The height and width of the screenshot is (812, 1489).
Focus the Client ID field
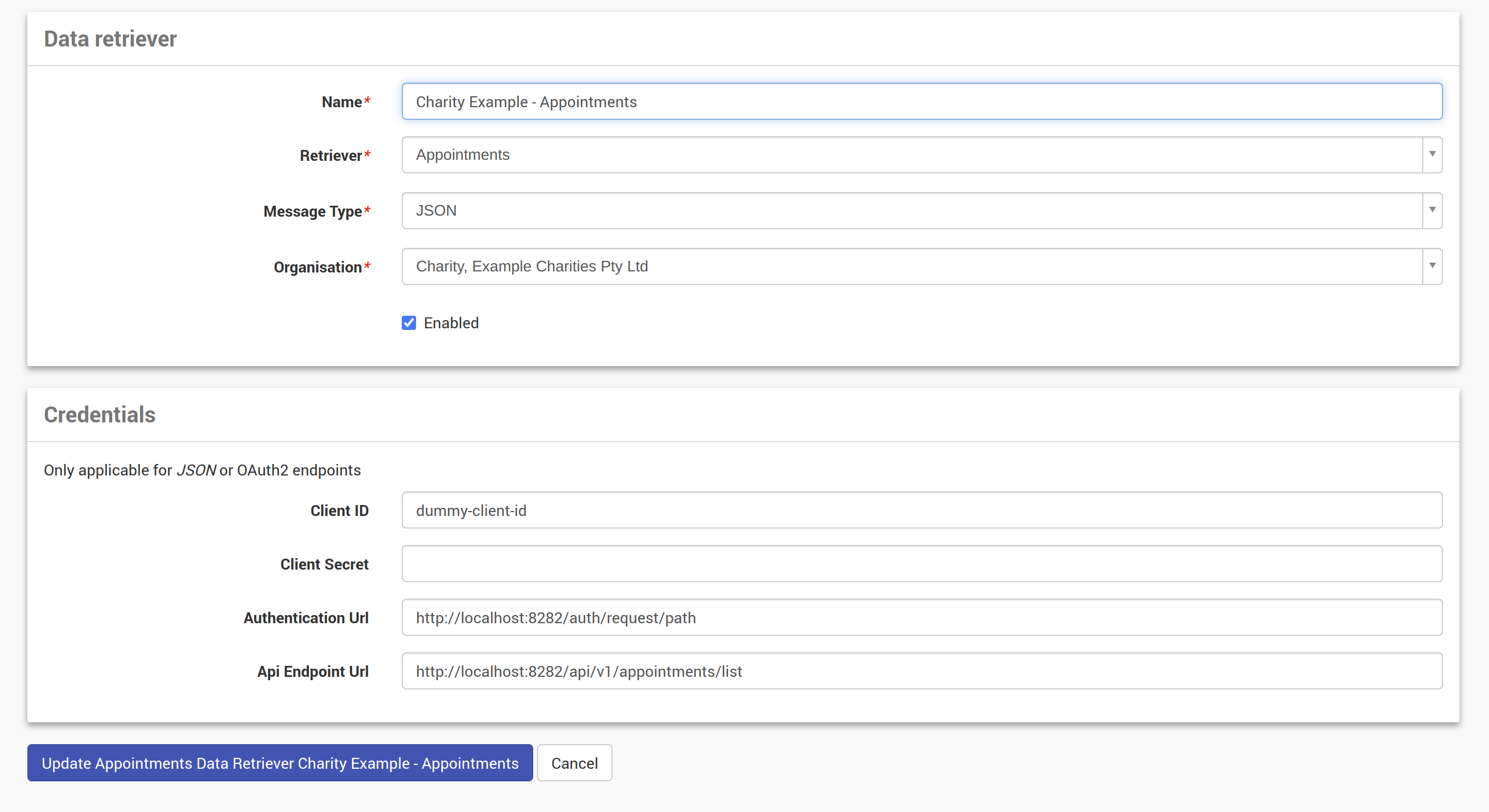click(921, 511)
